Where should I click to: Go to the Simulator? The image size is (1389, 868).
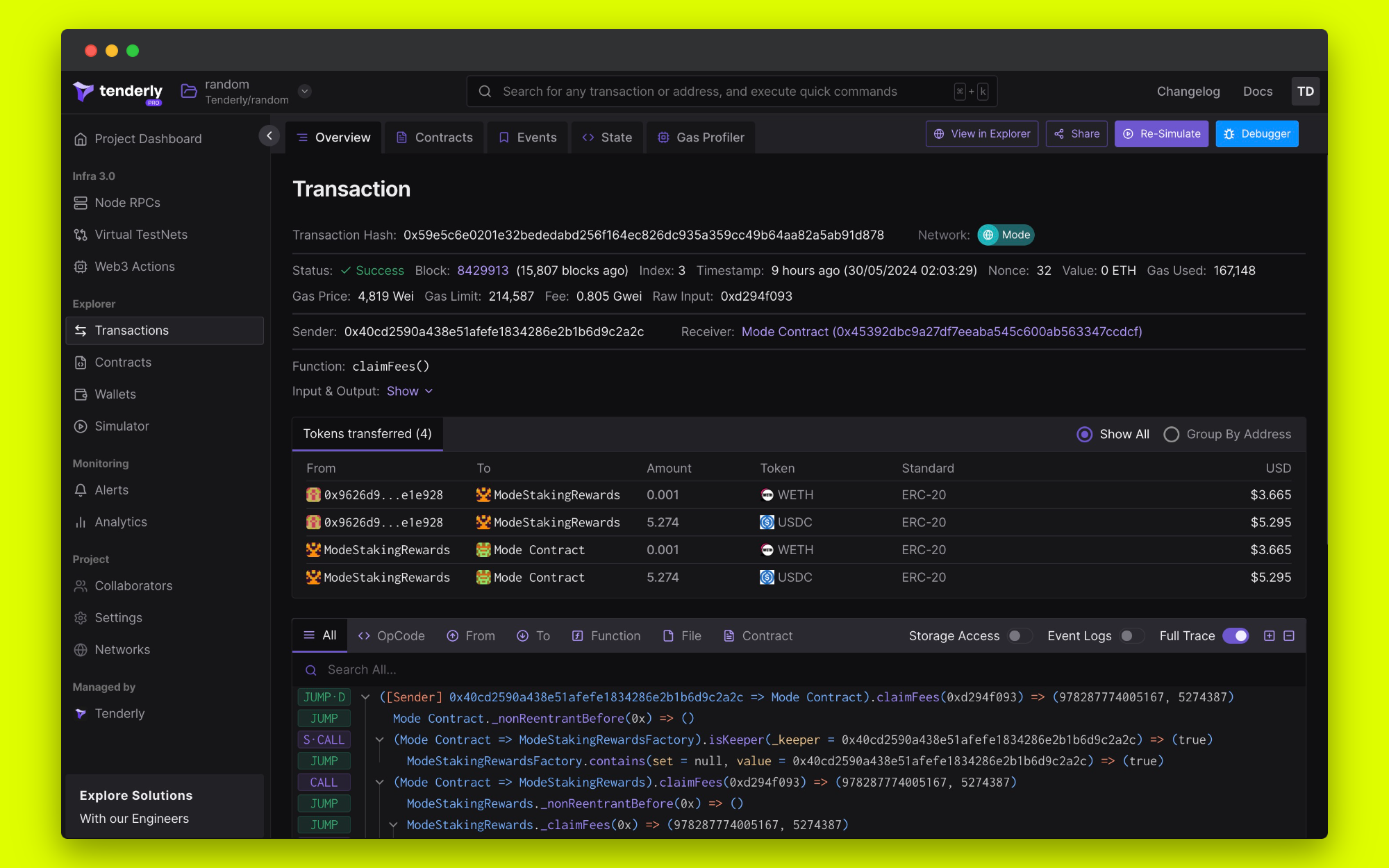[x=122, y=426]
